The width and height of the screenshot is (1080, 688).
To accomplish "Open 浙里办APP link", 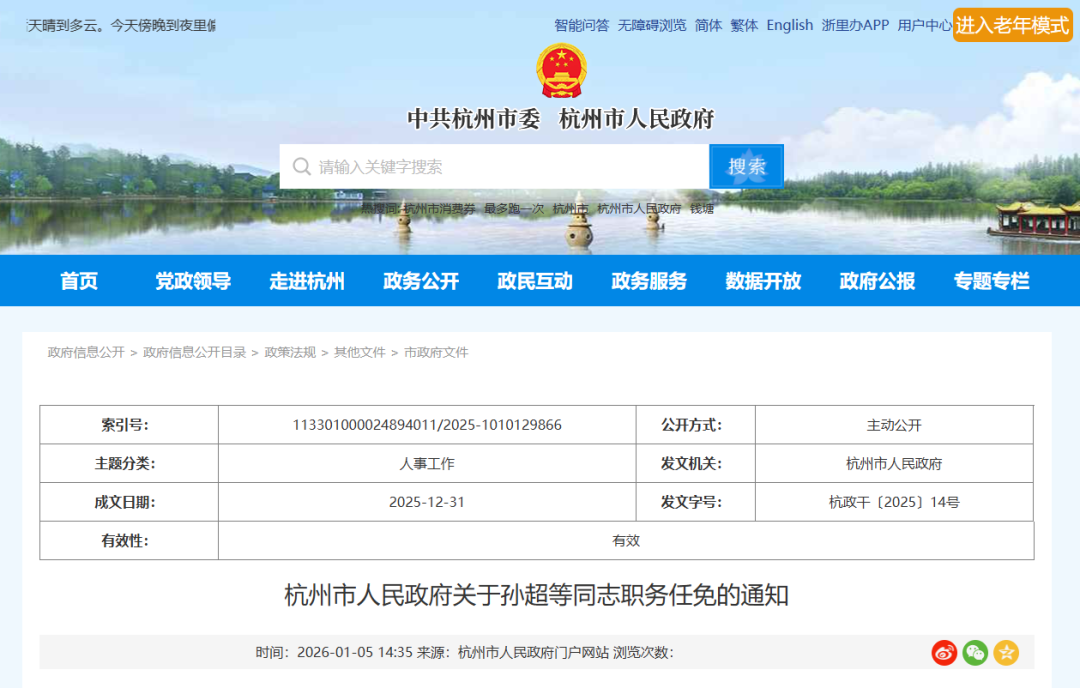I will pos(855,25).
